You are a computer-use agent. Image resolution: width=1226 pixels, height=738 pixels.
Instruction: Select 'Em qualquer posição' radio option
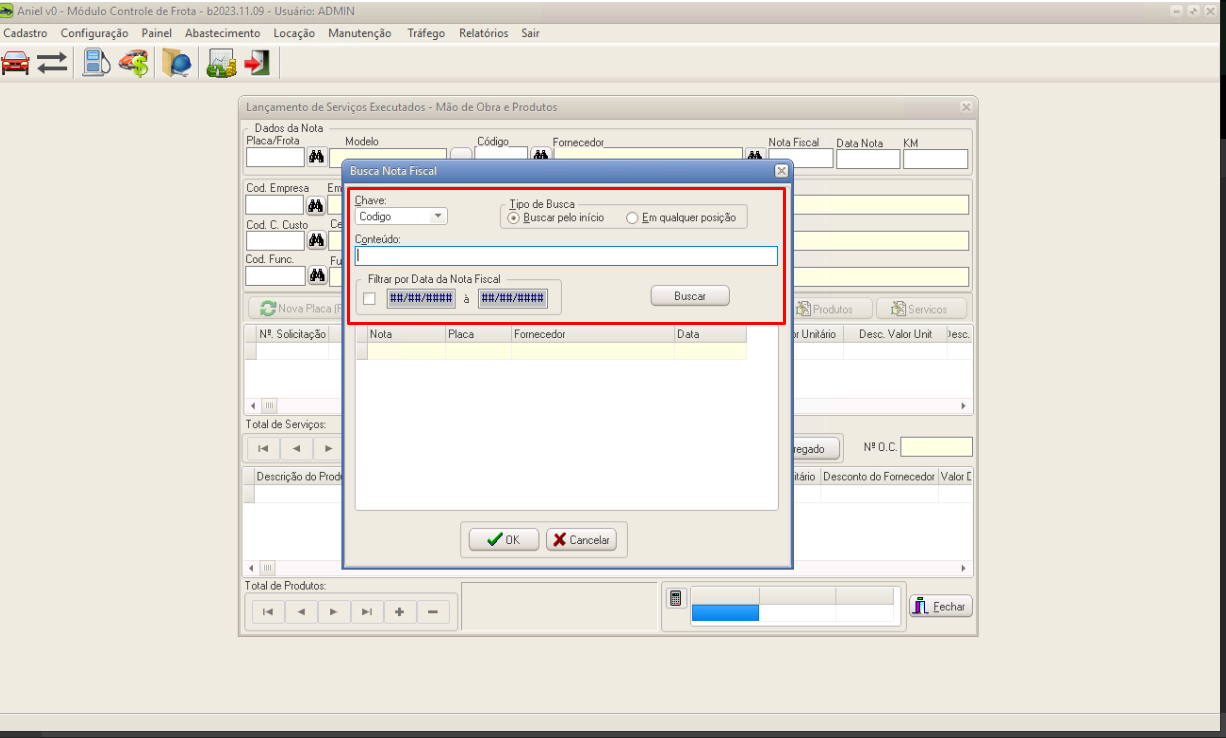632,218
